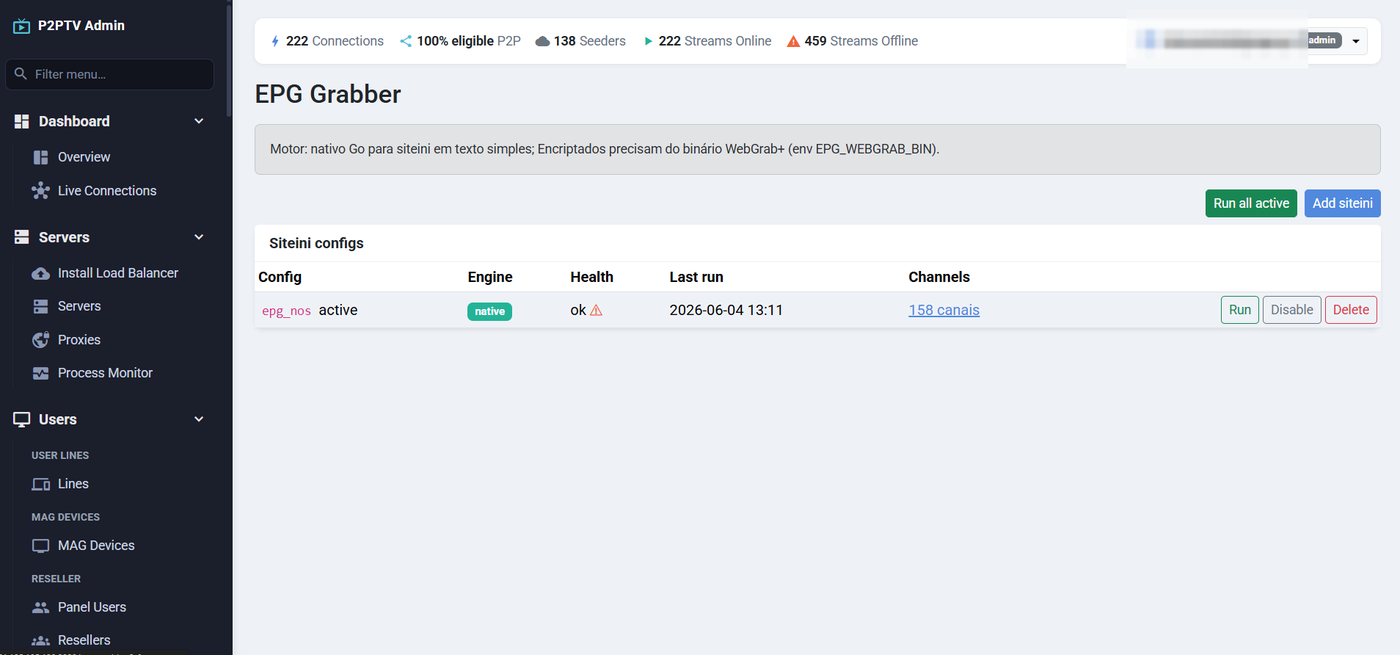Collapse the Users section chevron

198,419
